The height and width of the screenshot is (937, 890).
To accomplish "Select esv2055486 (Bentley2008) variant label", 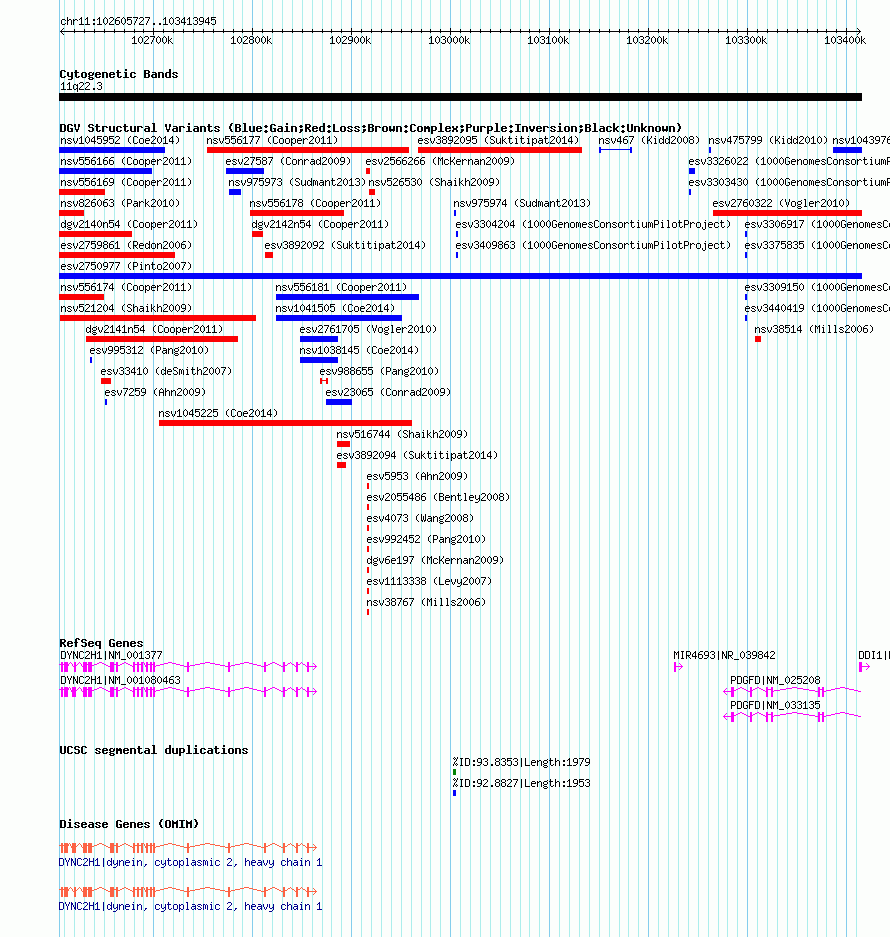I will click(438, 497).
